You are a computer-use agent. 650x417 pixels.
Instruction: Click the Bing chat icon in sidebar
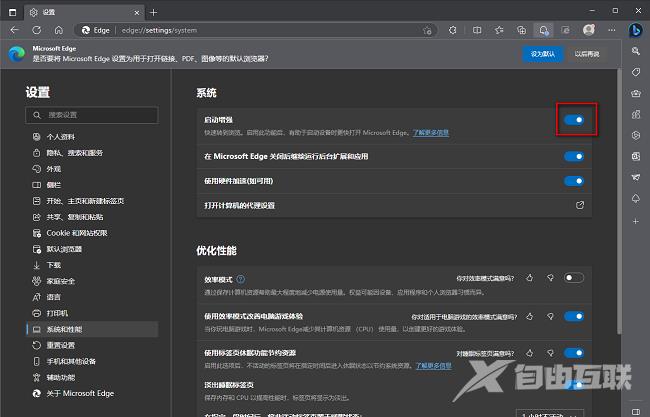(634, 31)
